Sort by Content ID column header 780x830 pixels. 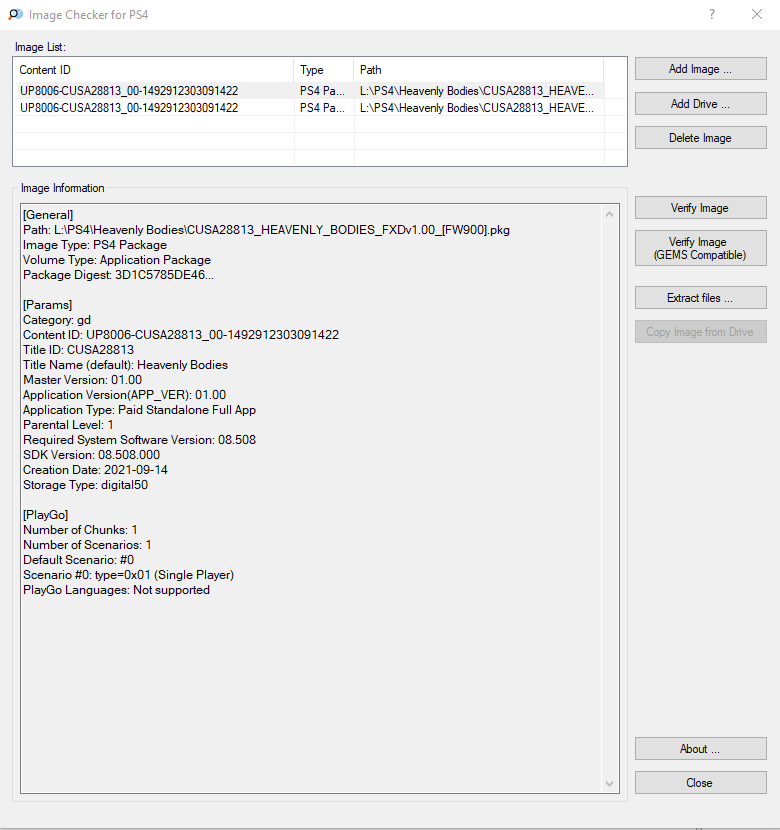pyautogui.click(x=153, y=70)
